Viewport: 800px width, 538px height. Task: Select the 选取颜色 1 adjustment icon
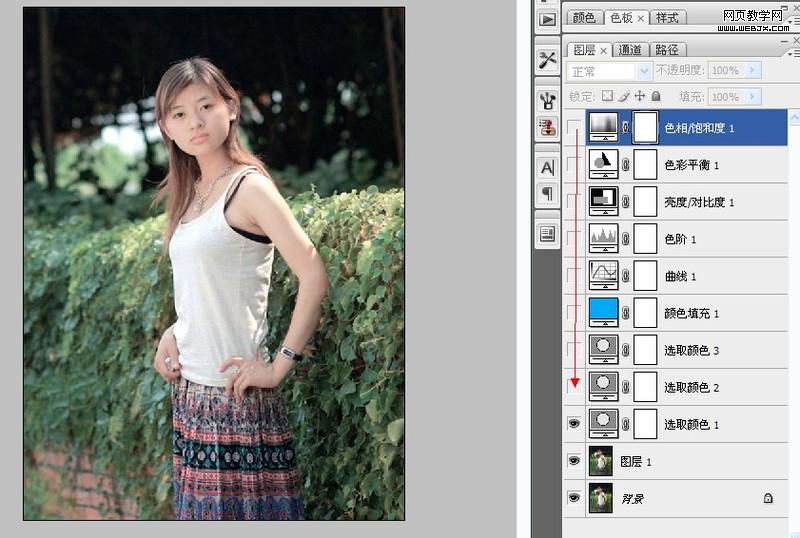(604, 424)
